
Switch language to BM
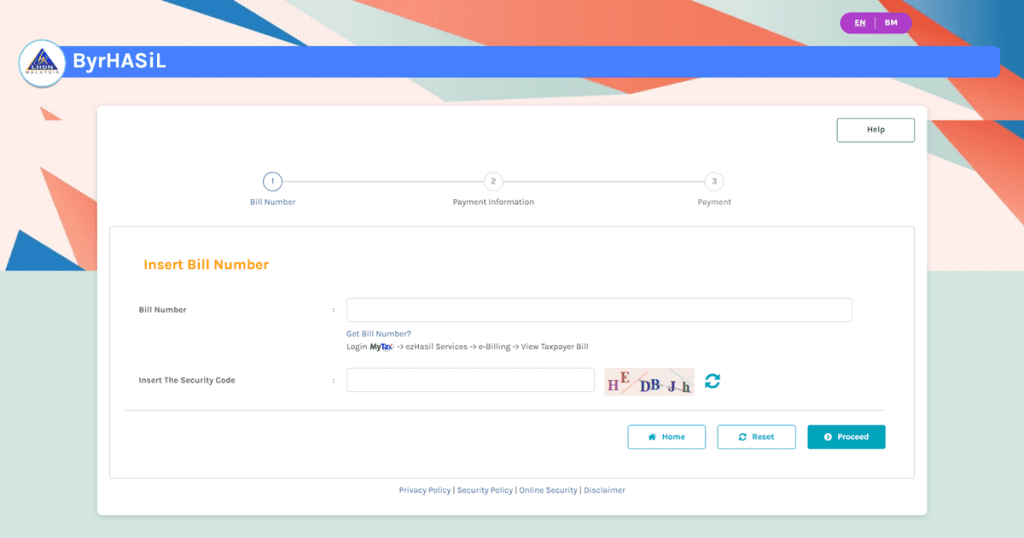tap(891, 22)
